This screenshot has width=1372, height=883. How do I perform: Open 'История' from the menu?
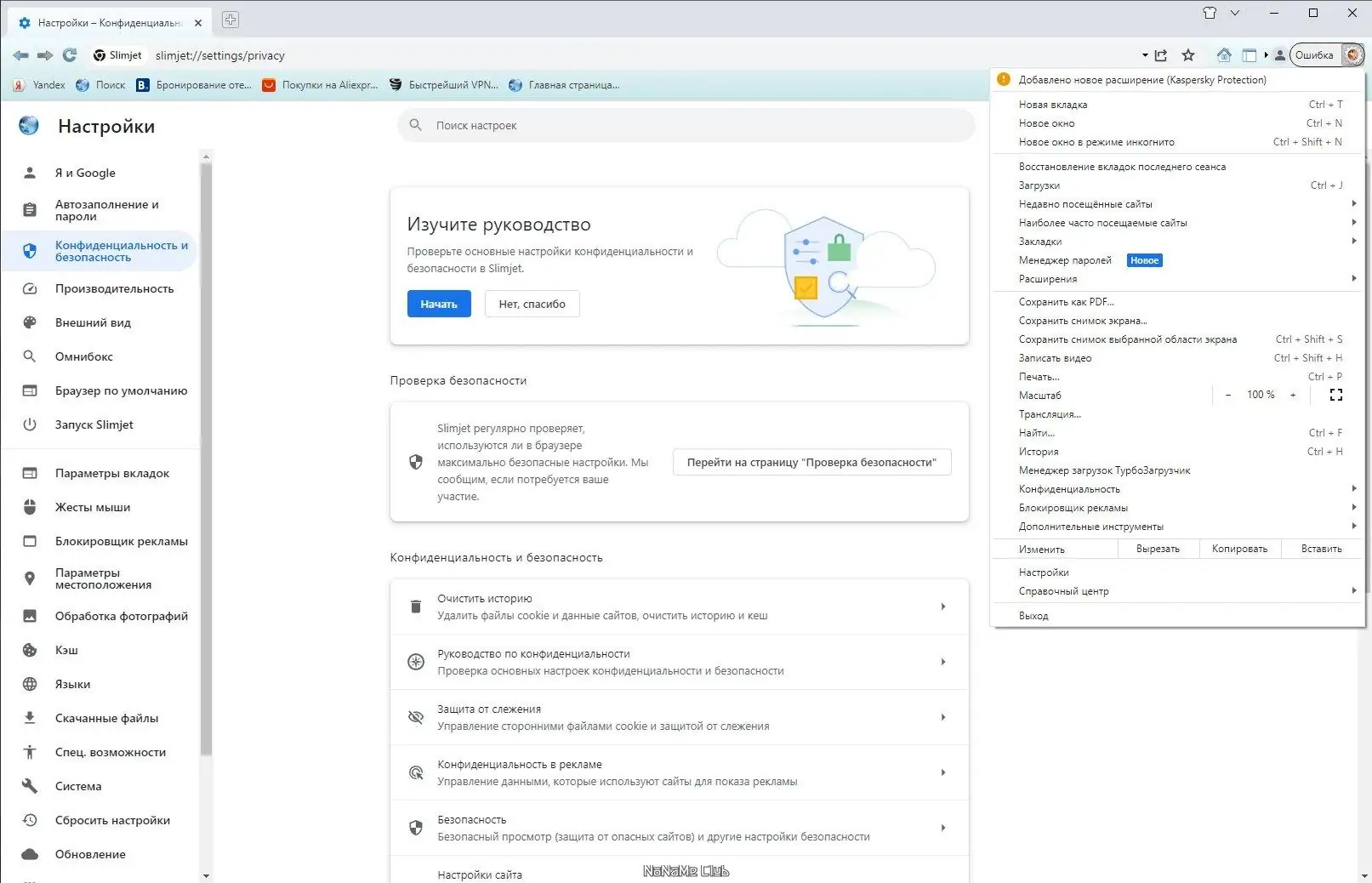coord(1039,451)
